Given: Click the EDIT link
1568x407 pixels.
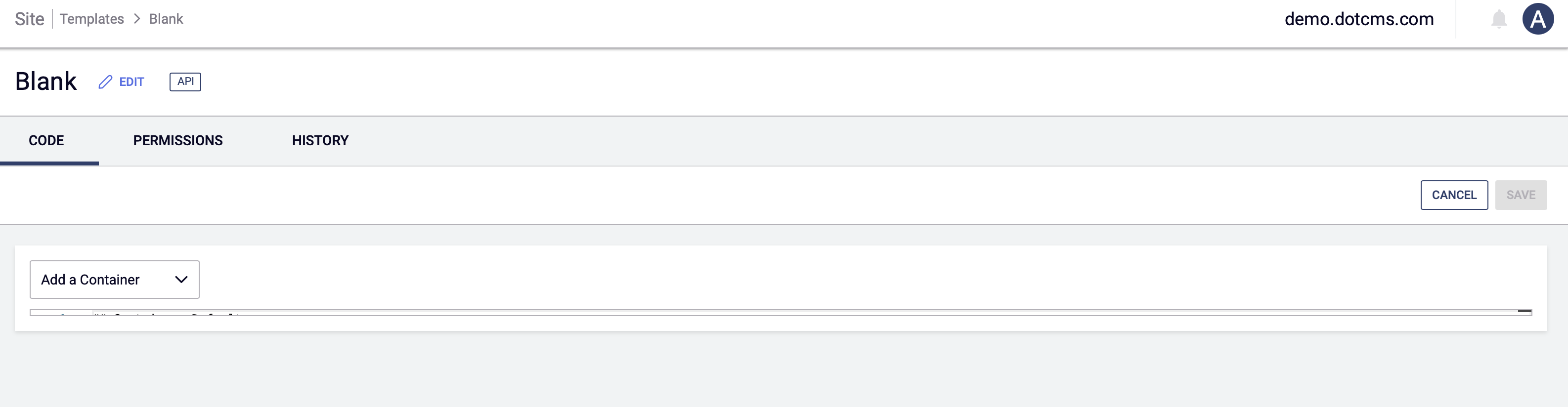Looking at the screenshot, I should [131, 81].
